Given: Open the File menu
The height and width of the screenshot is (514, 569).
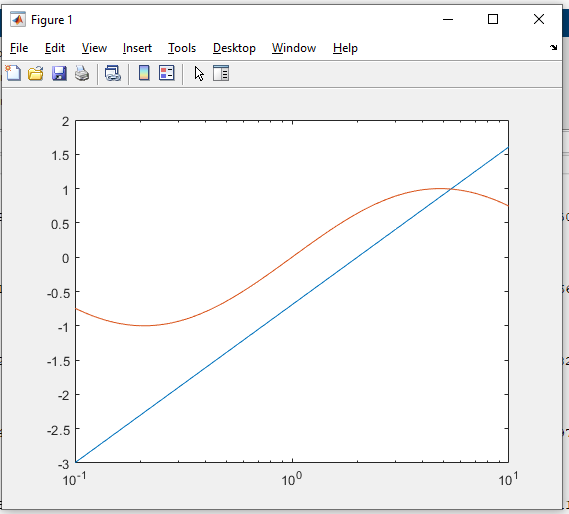Looking at the screenshot, I should [x=19, y=48].
